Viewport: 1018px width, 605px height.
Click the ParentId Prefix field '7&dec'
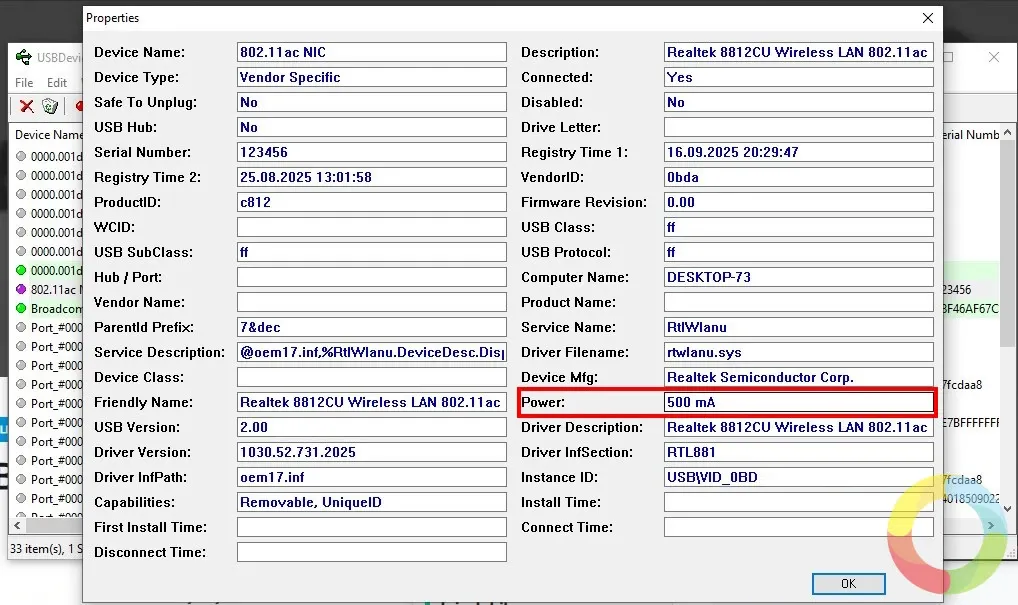click(371, 327)
